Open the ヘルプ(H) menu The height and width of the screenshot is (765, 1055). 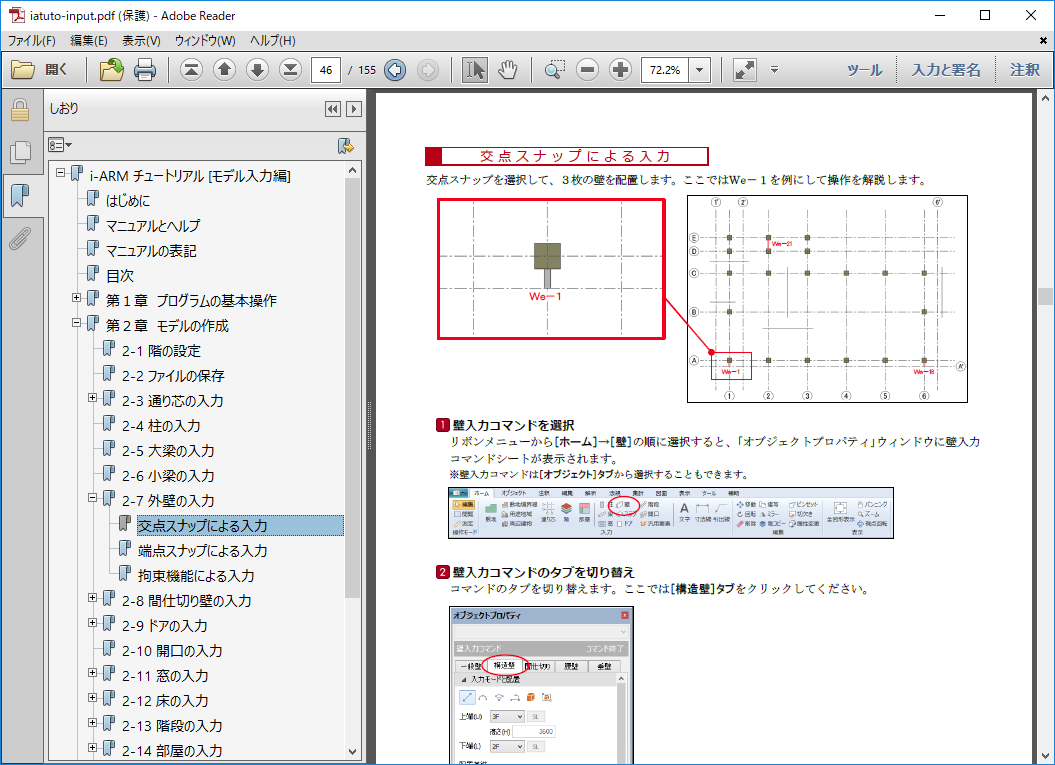(272, 41)
